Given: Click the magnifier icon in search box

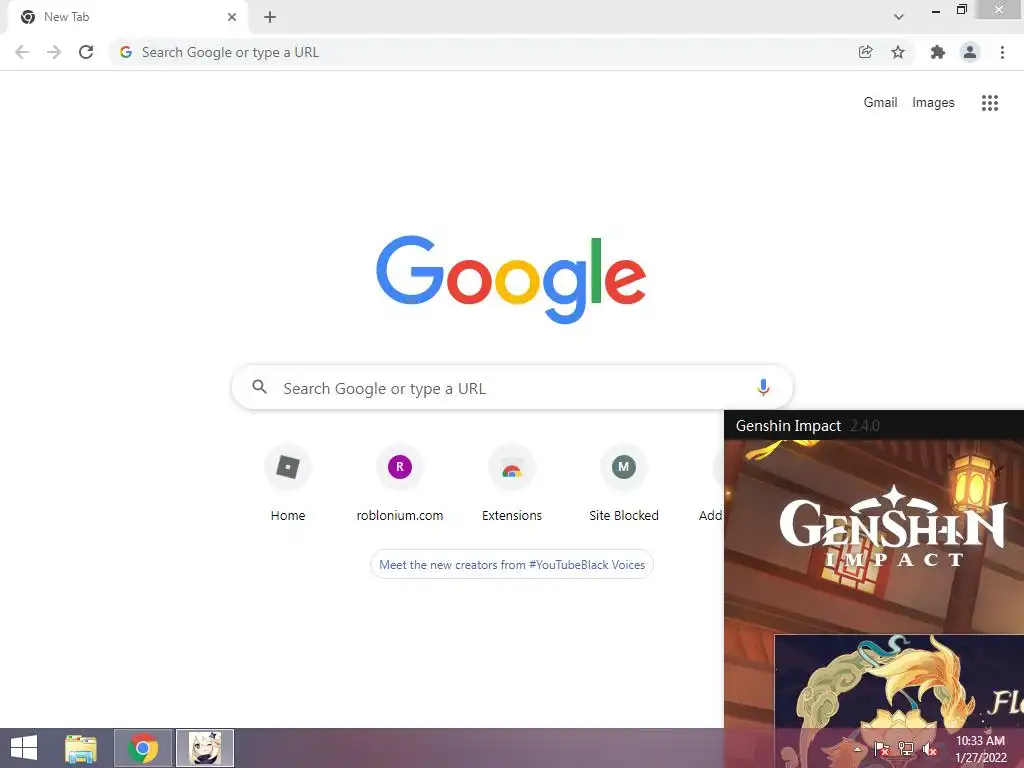Looking at the screenshot, I should [x=259, y=387].
